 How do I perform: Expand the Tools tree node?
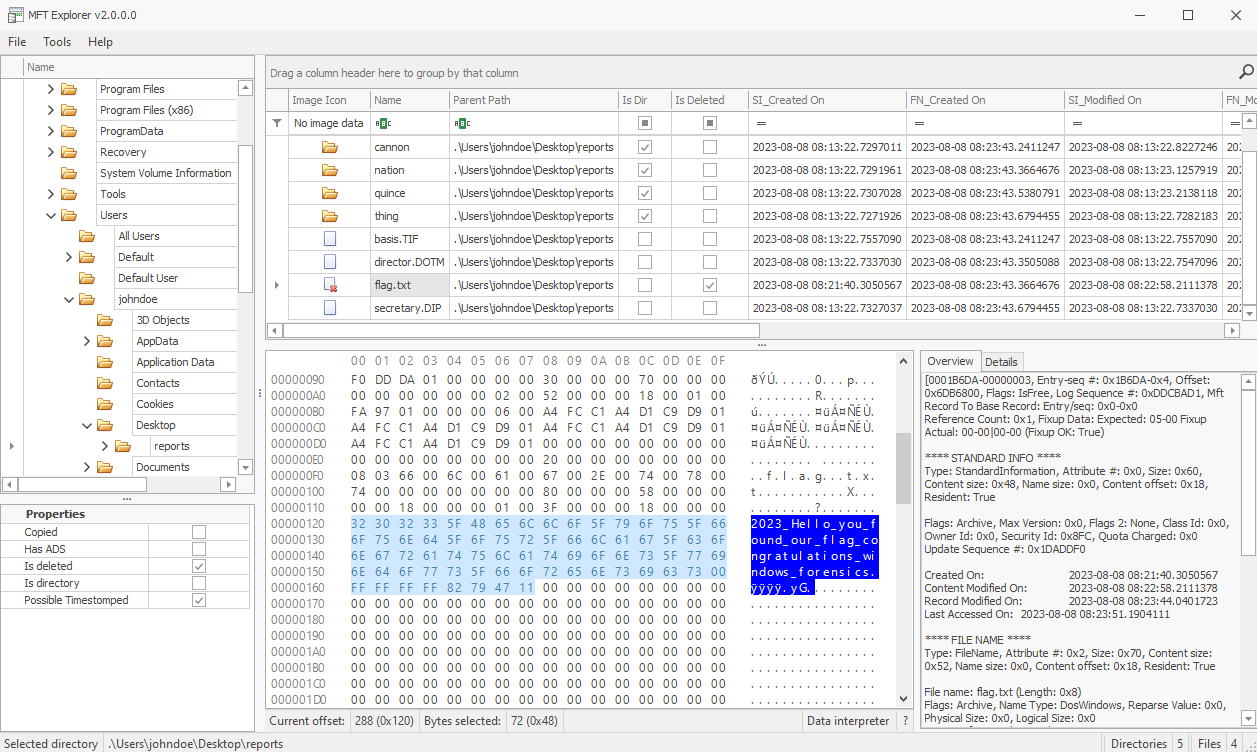[x=51, y=194]
